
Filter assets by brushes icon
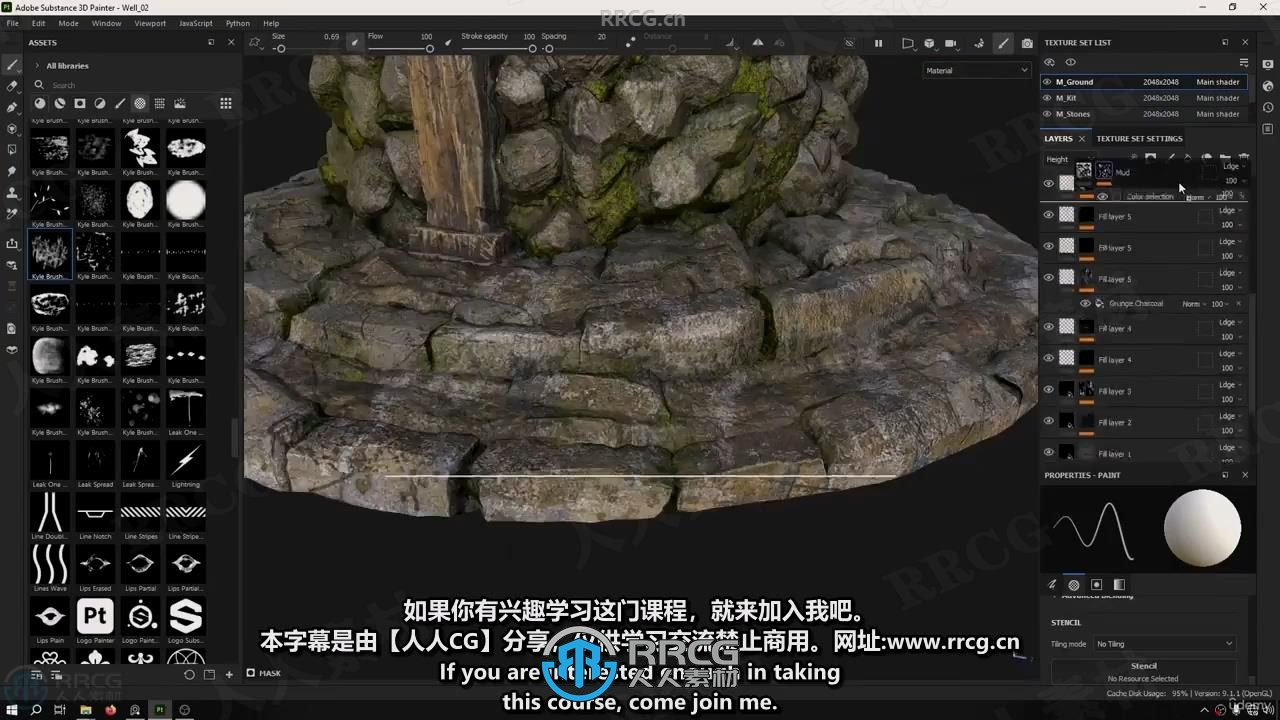pos(120,103)
